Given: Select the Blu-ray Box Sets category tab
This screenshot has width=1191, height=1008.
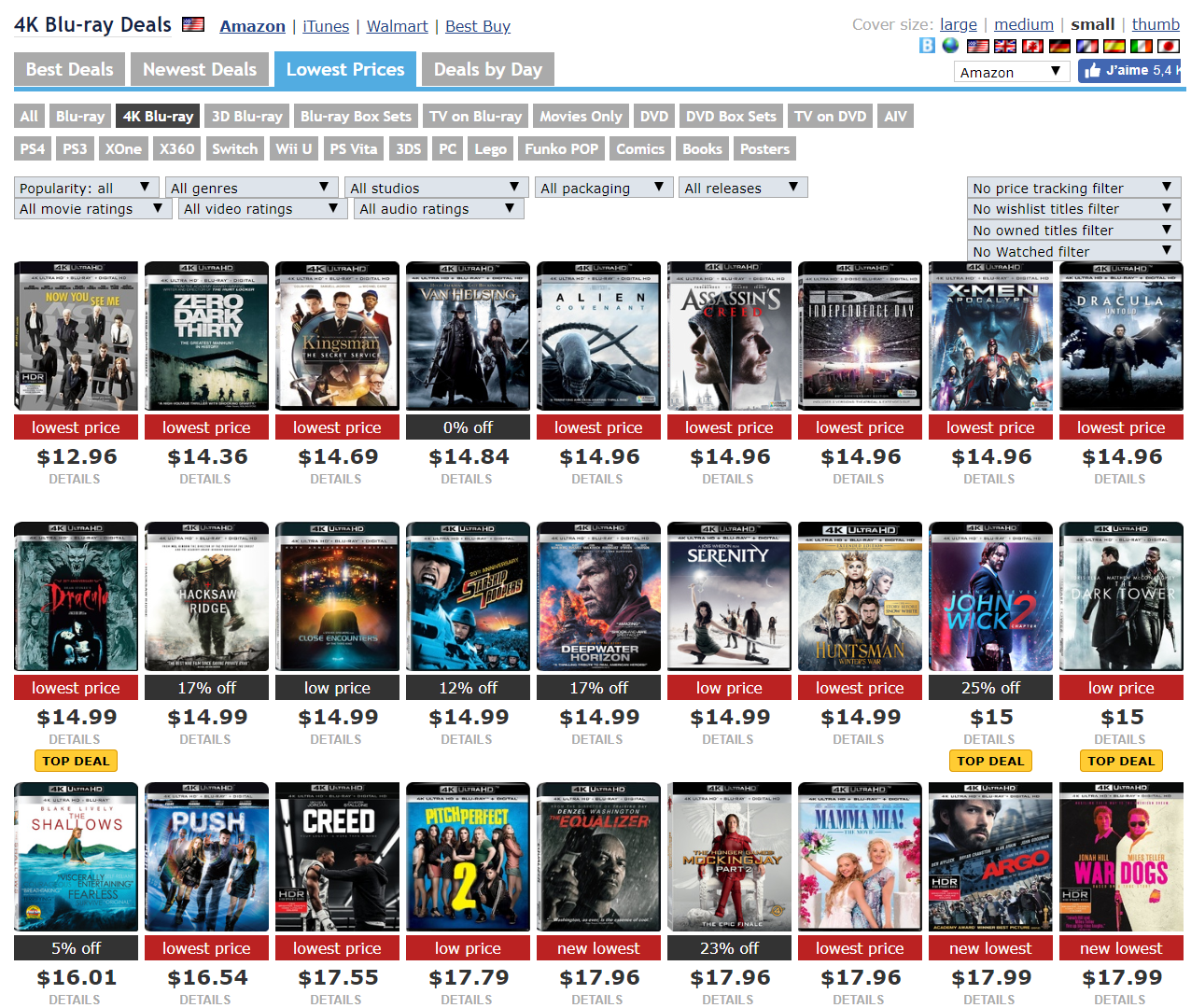Looking at the screenshot, I should point(356,116).
